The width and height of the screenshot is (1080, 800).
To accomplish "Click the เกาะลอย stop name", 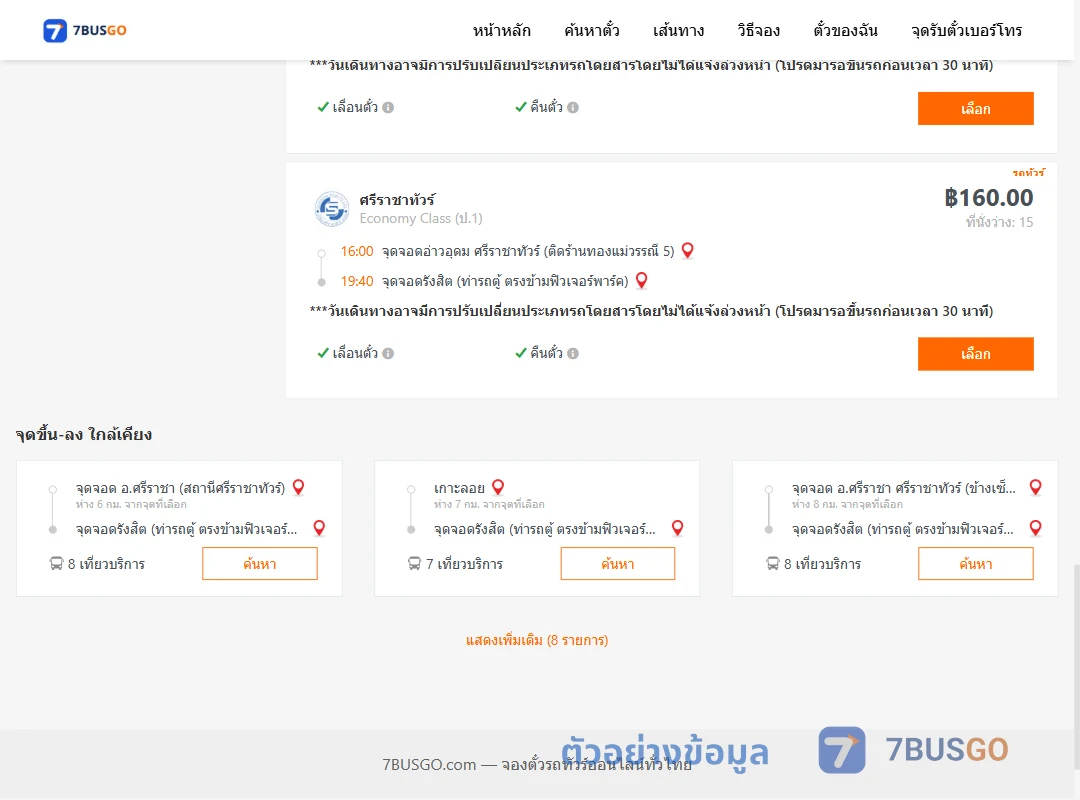I will coord(459,488).
